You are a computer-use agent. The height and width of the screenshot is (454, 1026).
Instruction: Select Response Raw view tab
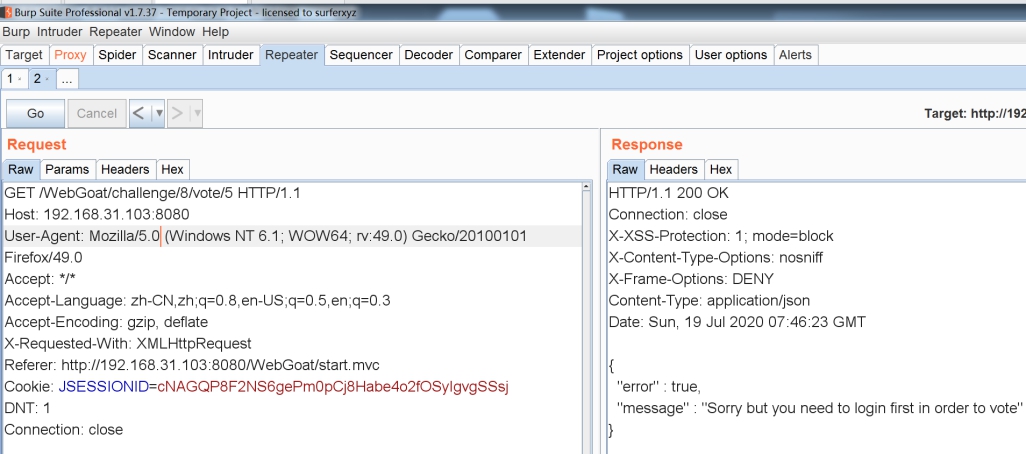click(625, 169)
